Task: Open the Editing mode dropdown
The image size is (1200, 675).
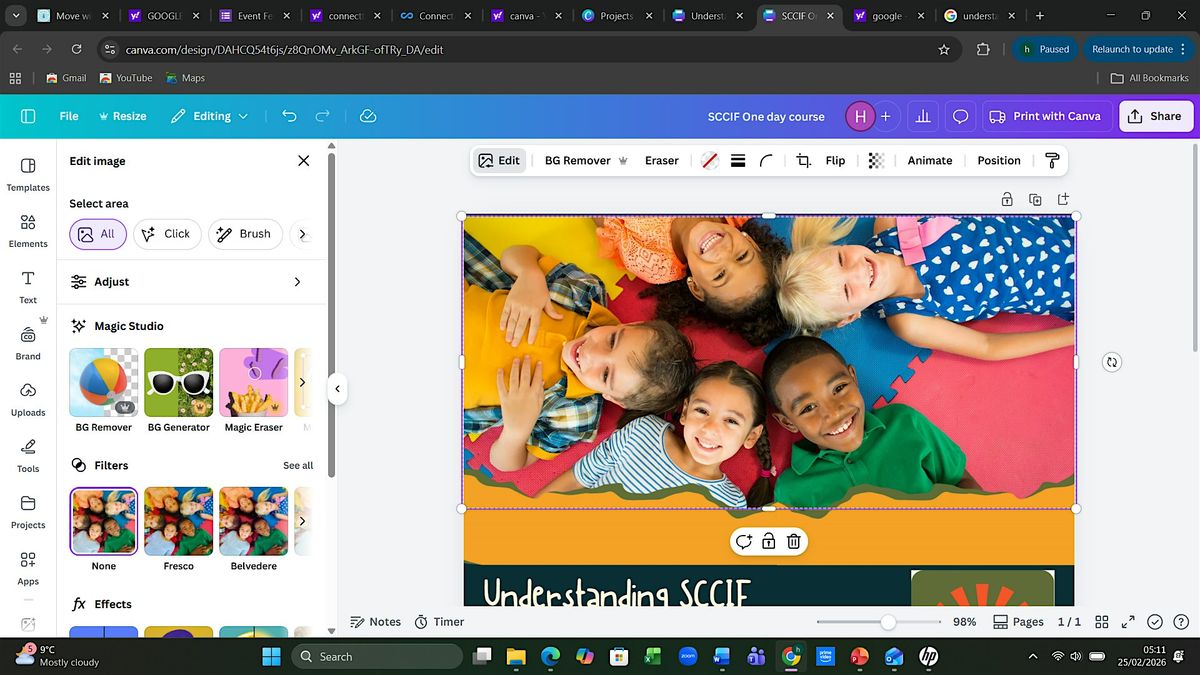Action: (209, 116)
